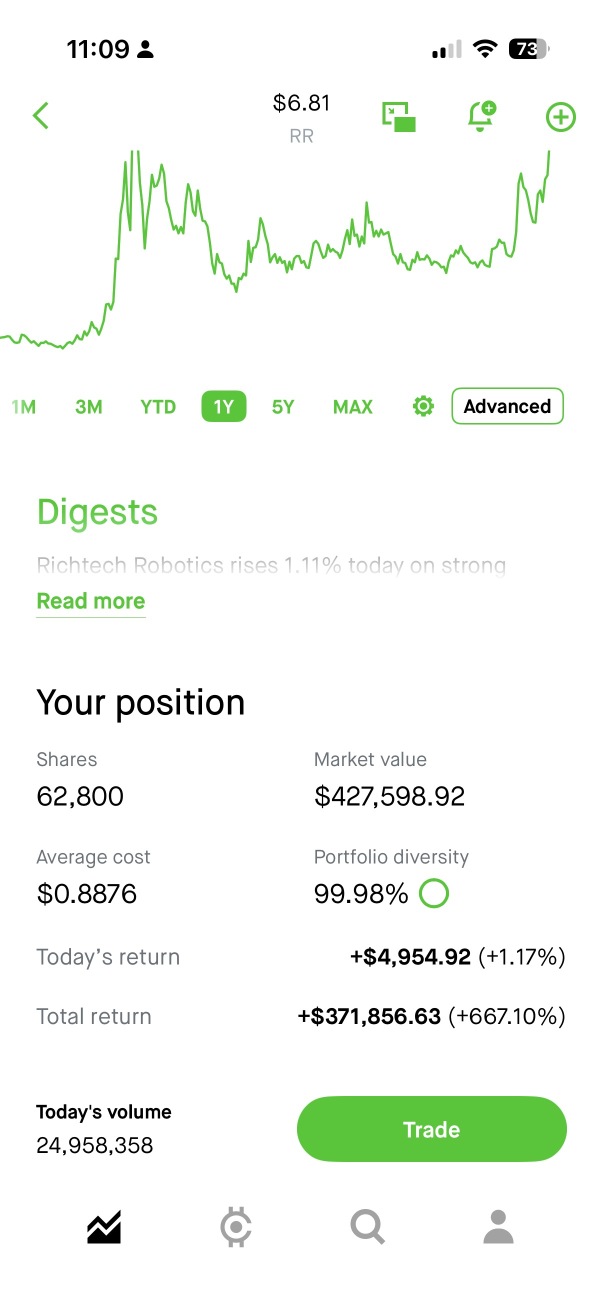Select the 5Y chart range
This screenshot has height=1311, width=603.
[x=283, y=407]
